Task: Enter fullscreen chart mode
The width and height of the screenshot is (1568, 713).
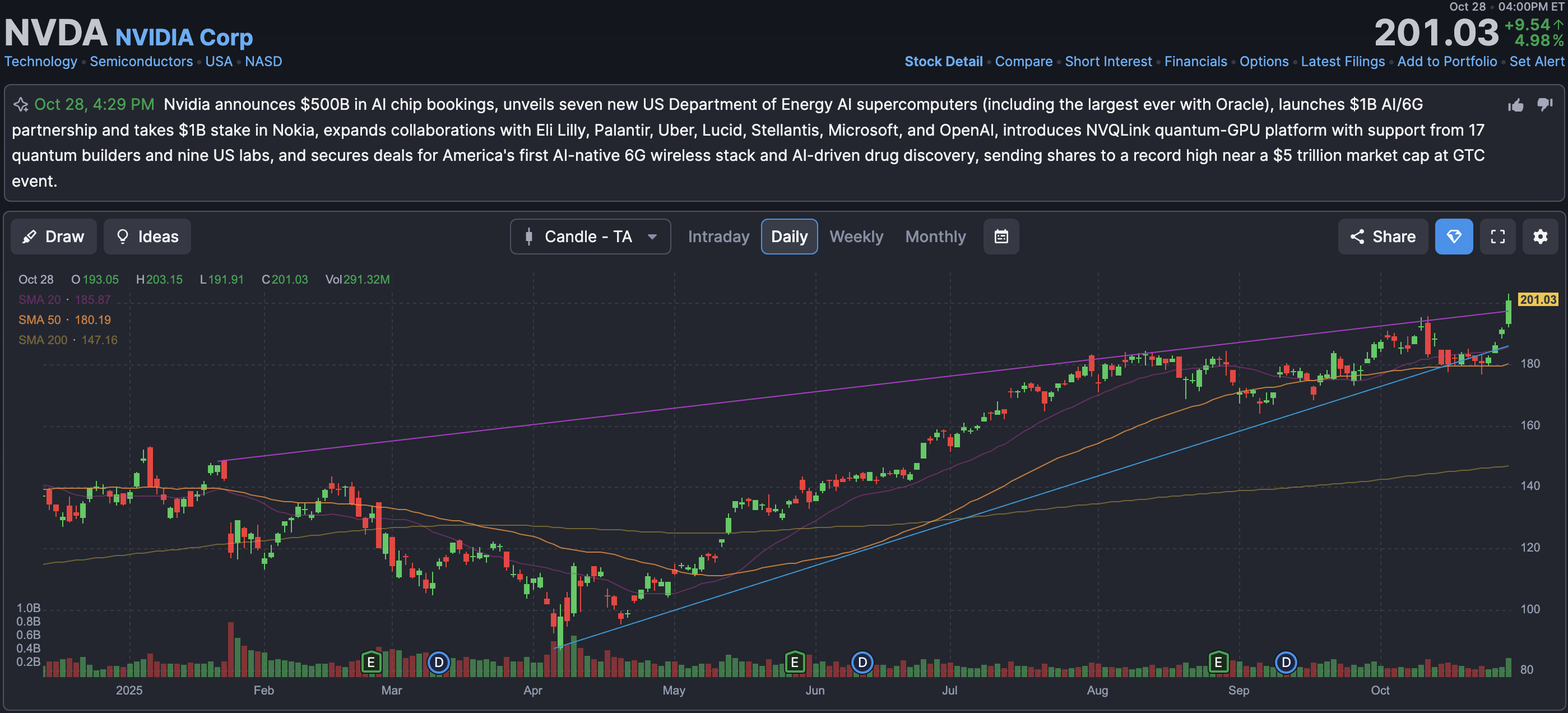Action: pyautogui.click(x=1497, y=236)
